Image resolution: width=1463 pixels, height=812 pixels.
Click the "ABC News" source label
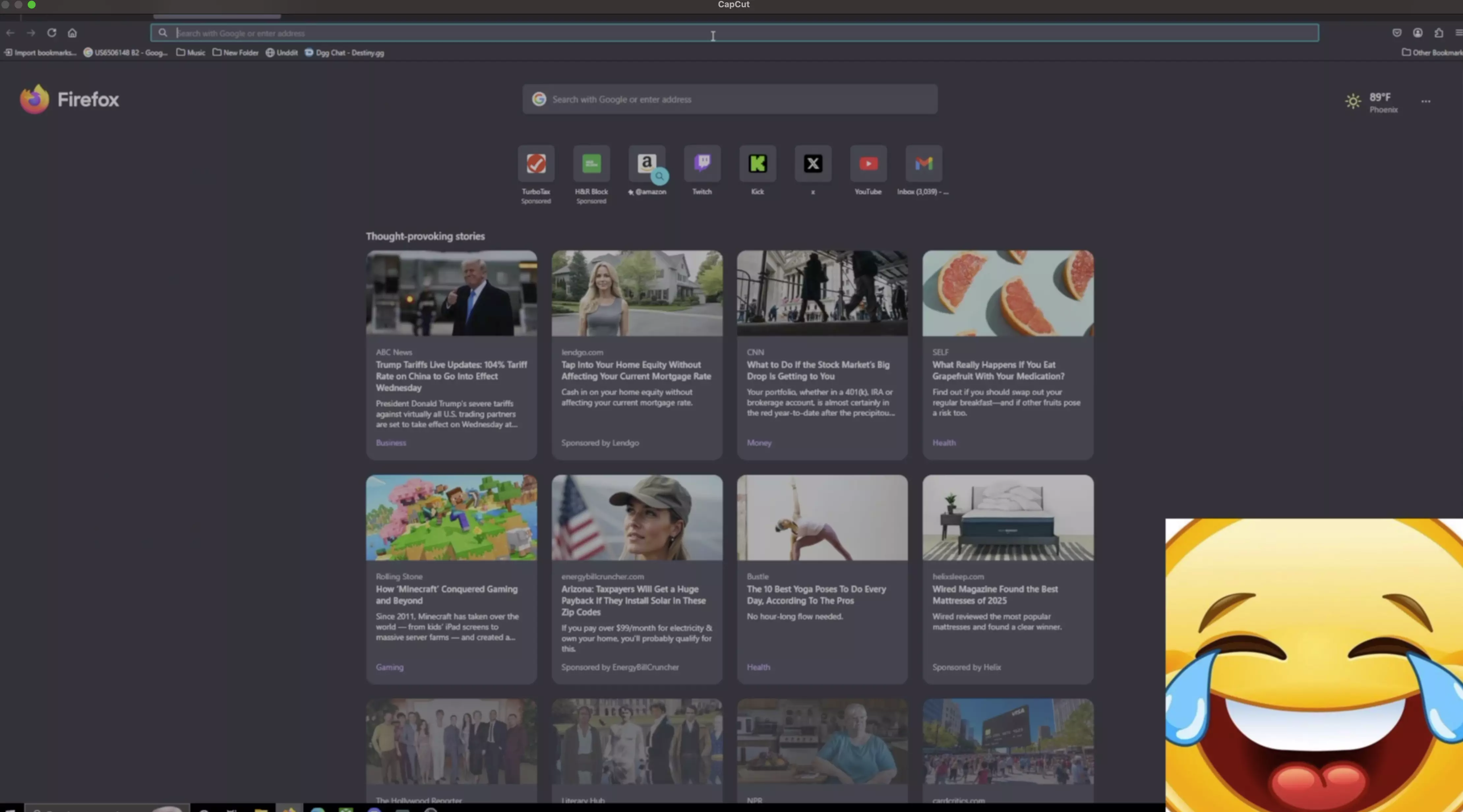(x=394, y=352)
